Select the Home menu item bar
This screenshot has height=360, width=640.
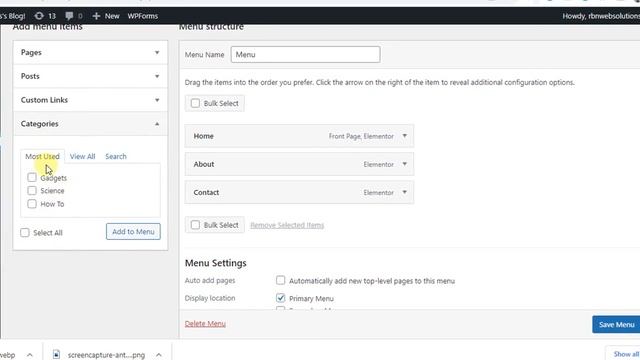coord(299,136)
